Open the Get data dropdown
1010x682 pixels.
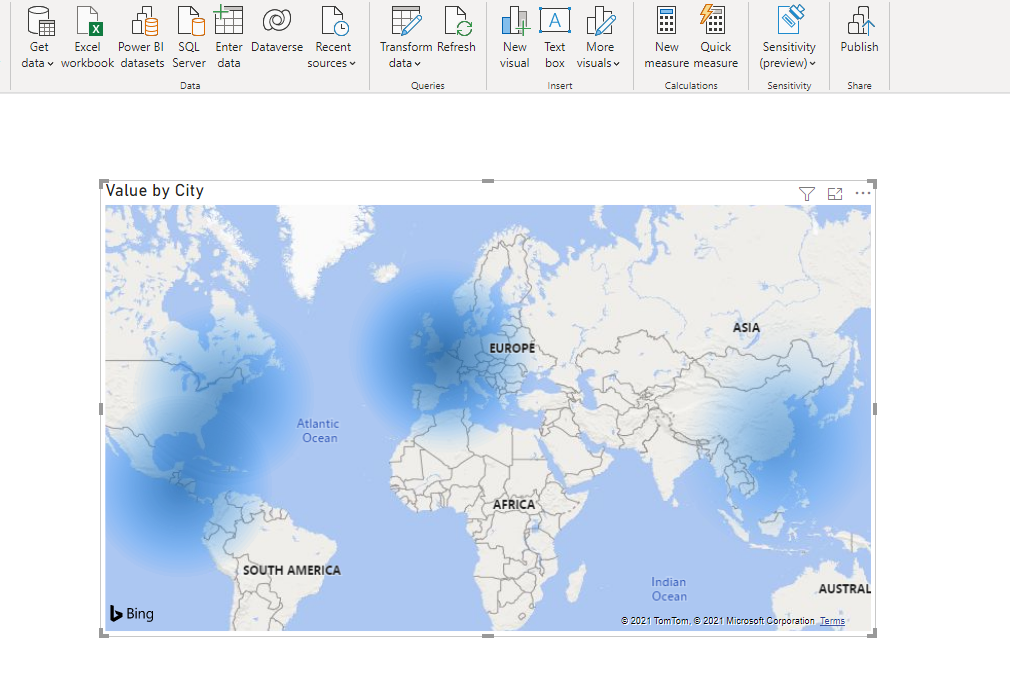point(38,37)
